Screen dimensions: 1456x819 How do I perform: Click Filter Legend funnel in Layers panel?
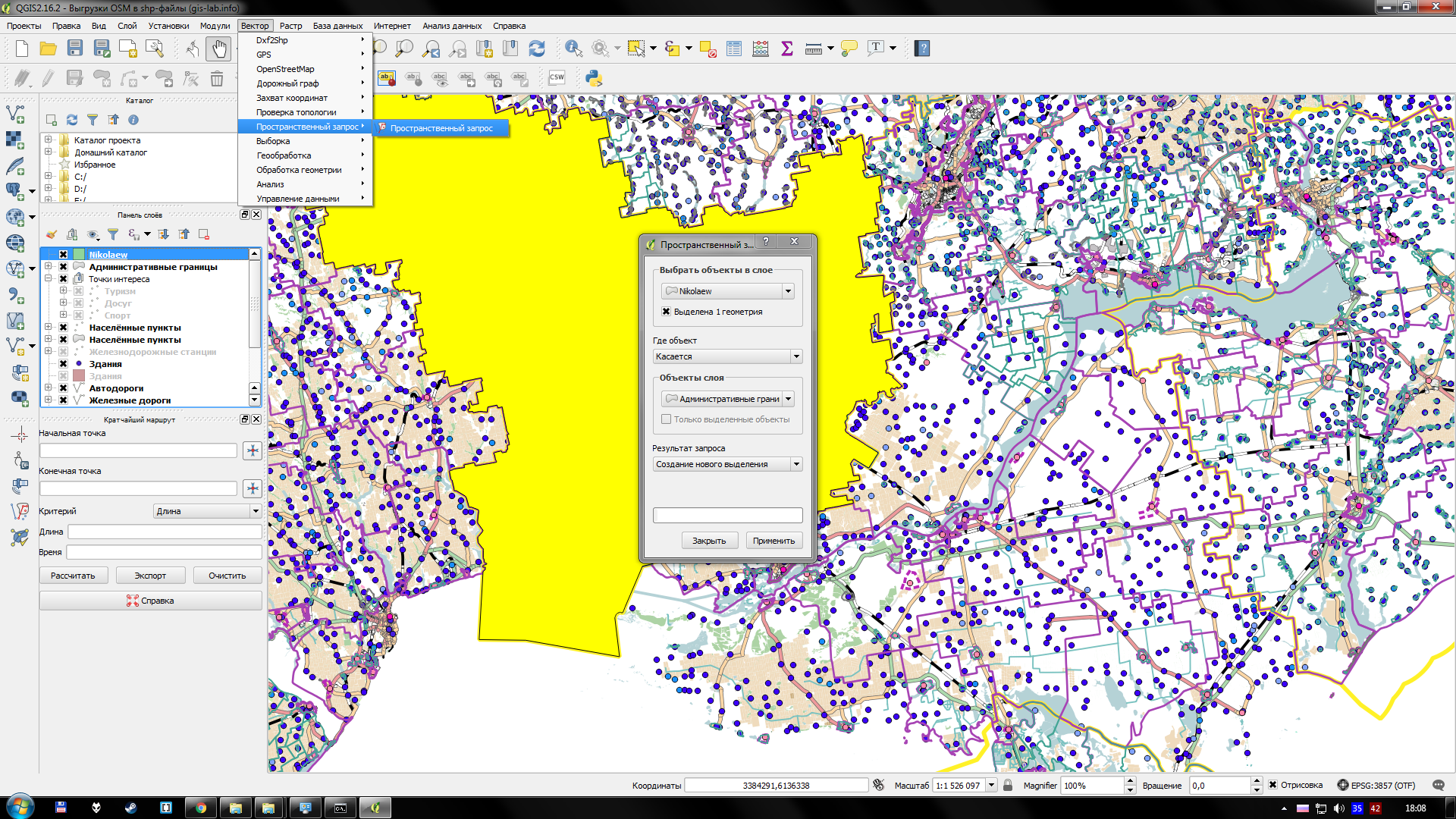112,234
